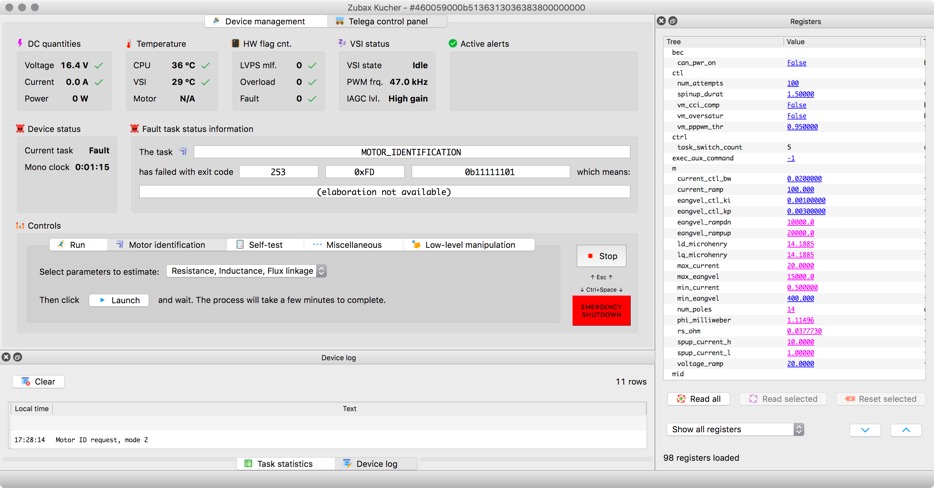934x488 pixels.
Task: Click the MOTOR_IDENTIFICATION task name field
Action: (x=411, y=152)
